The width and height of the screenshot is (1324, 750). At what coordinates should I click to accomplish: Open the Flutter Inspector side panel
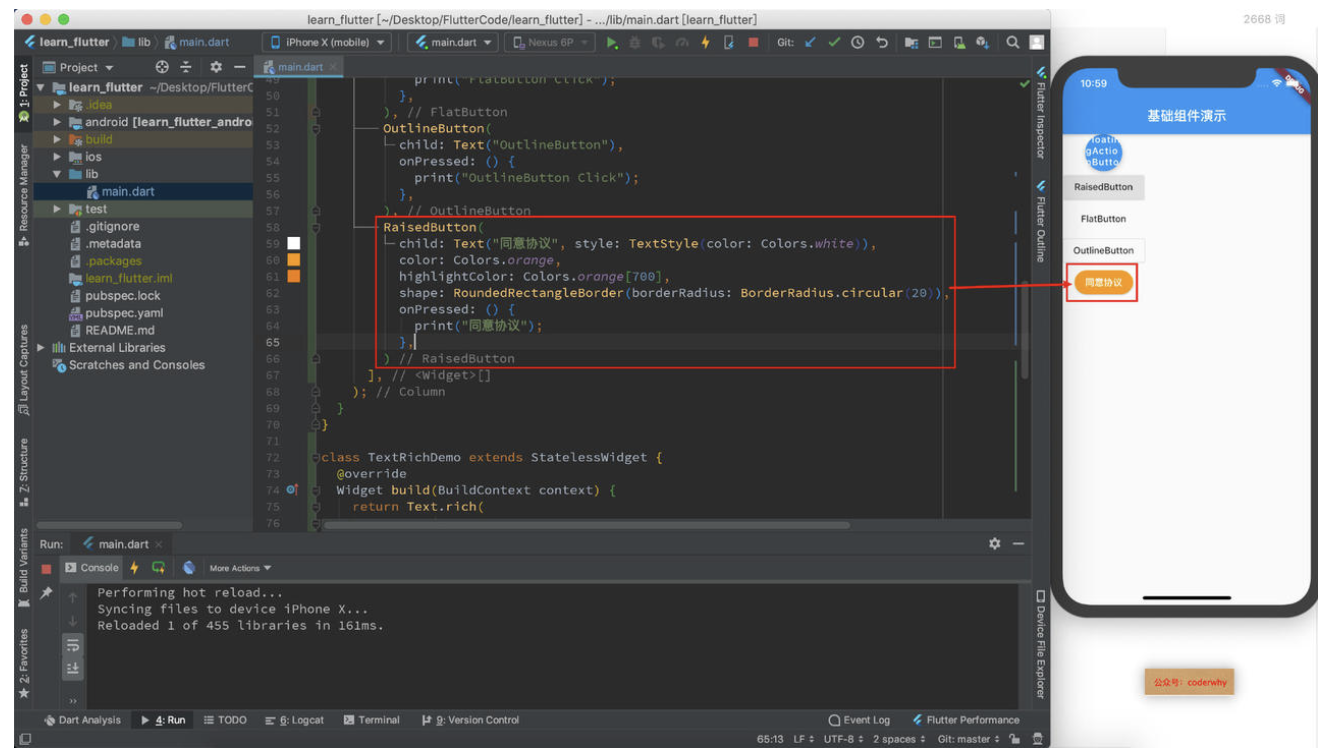pyautogui.click(x=1040, y=113)
